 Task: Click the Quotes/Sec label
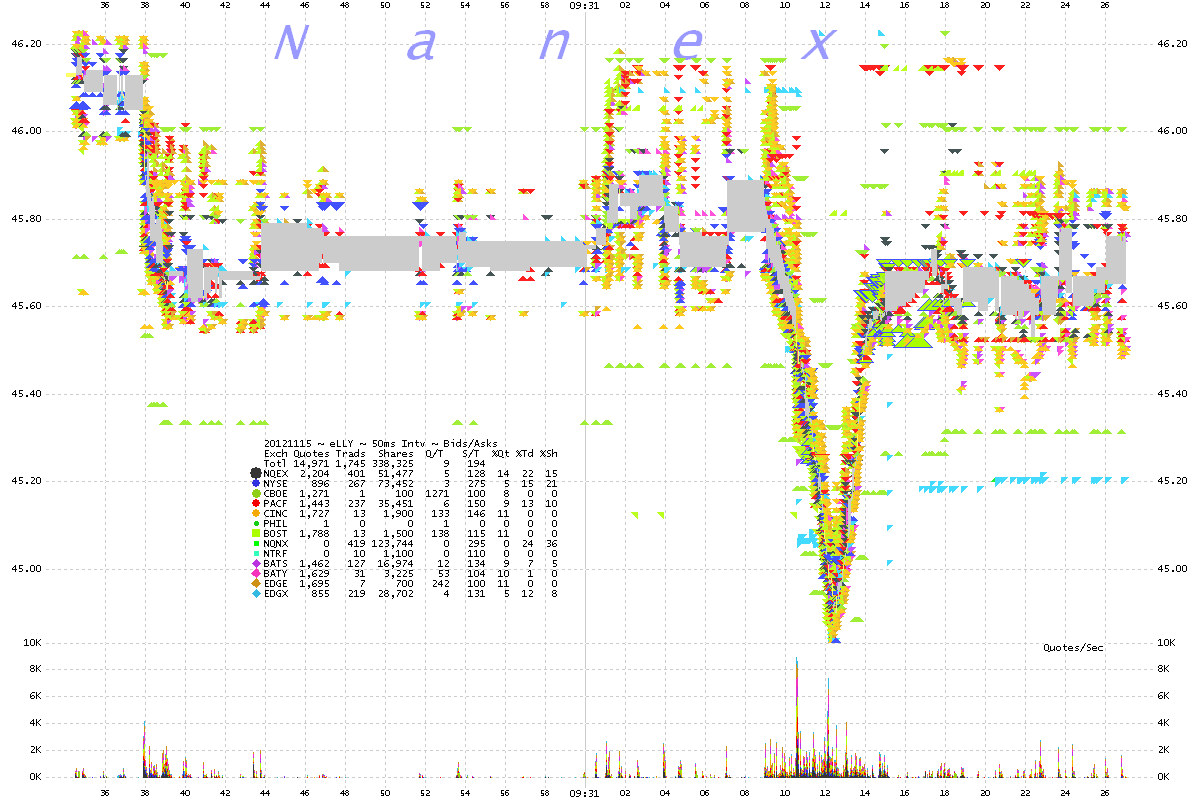pos(1073,648)
